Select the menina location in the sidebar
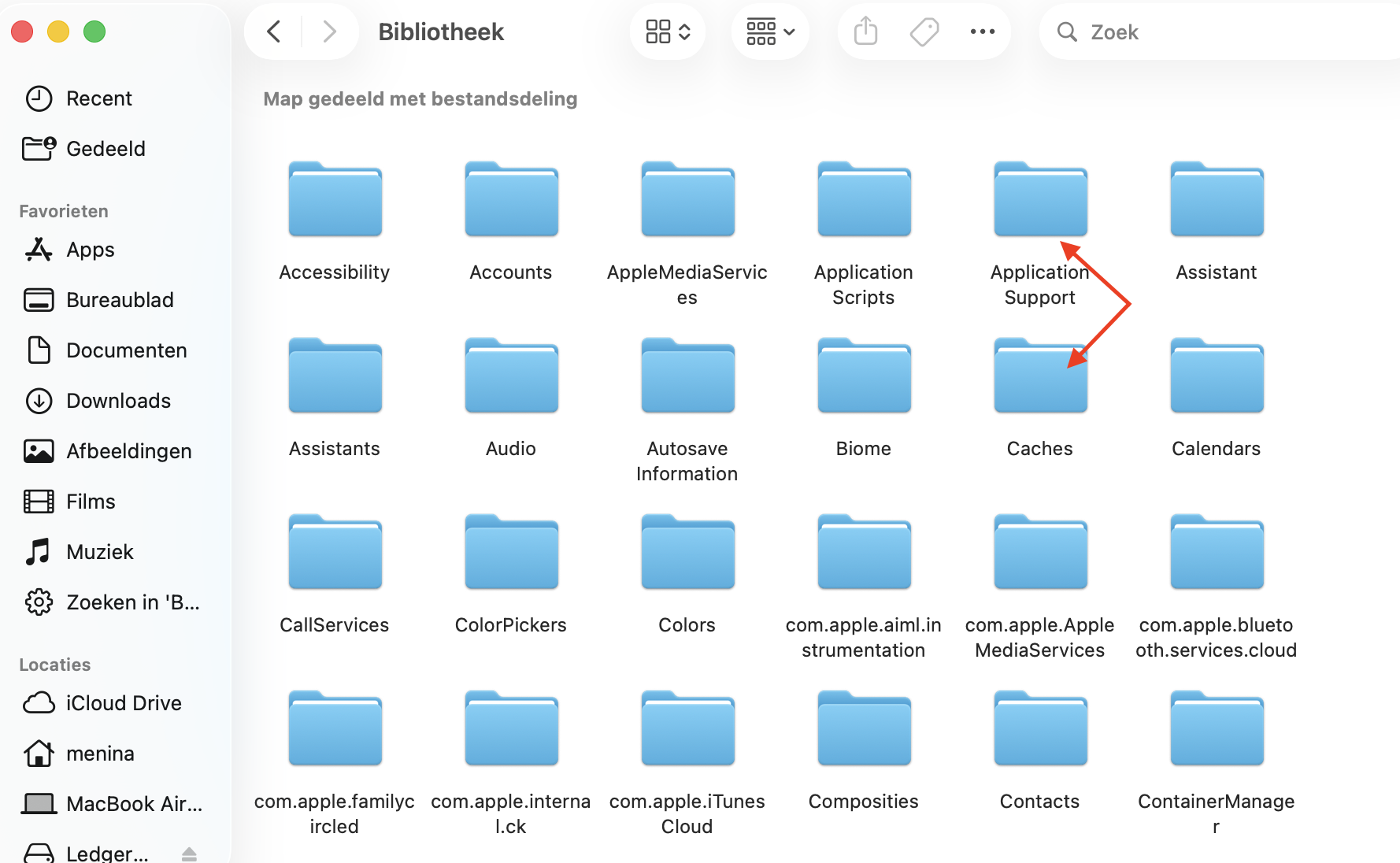 [x=38, y=753]
